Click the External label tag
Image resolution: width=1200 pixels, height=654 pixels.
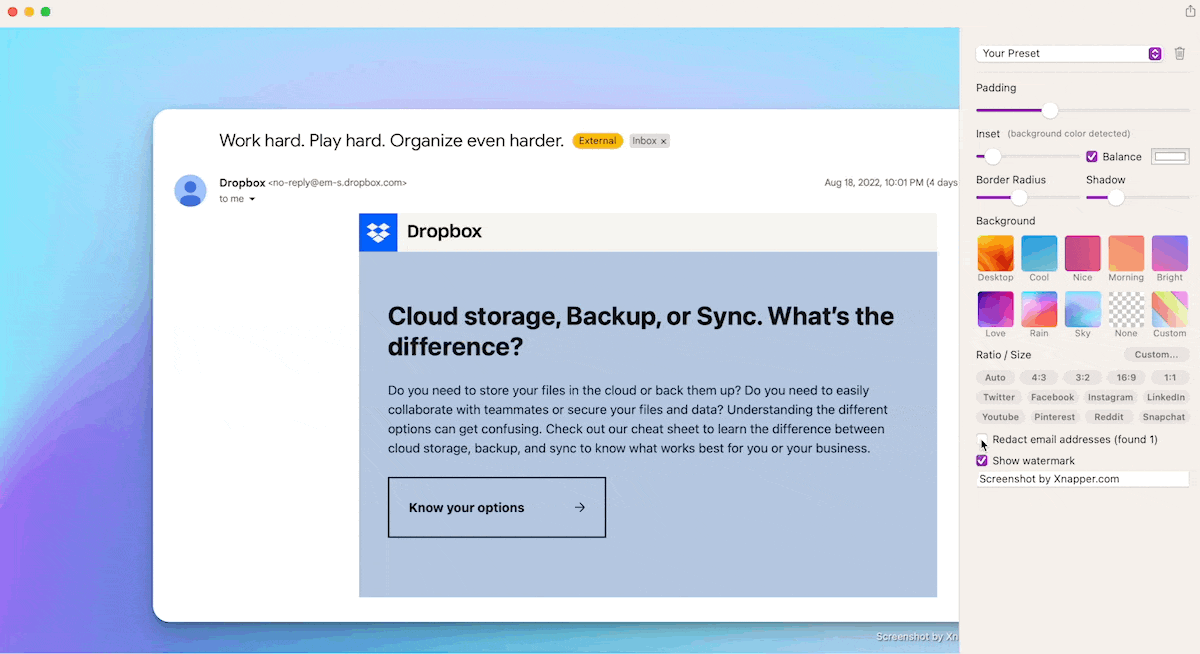(x=598, y=141)
